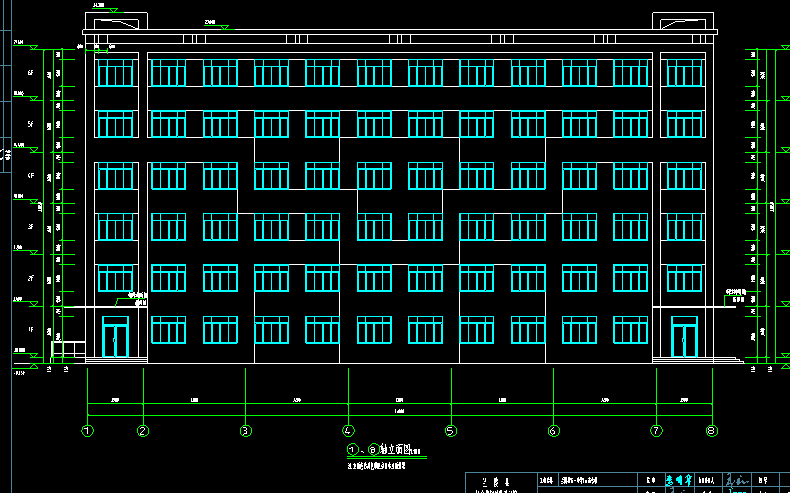790x493 pixels.
Task: Select axis bubble number 8
Action: (x=712, y=431)
